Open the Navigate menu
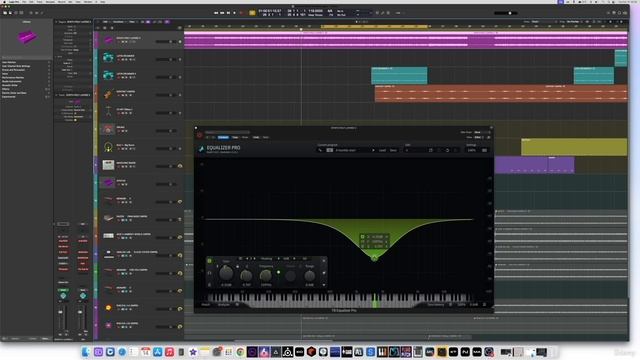The width and height of the screenshot is (640, 360). click(50, 2)
